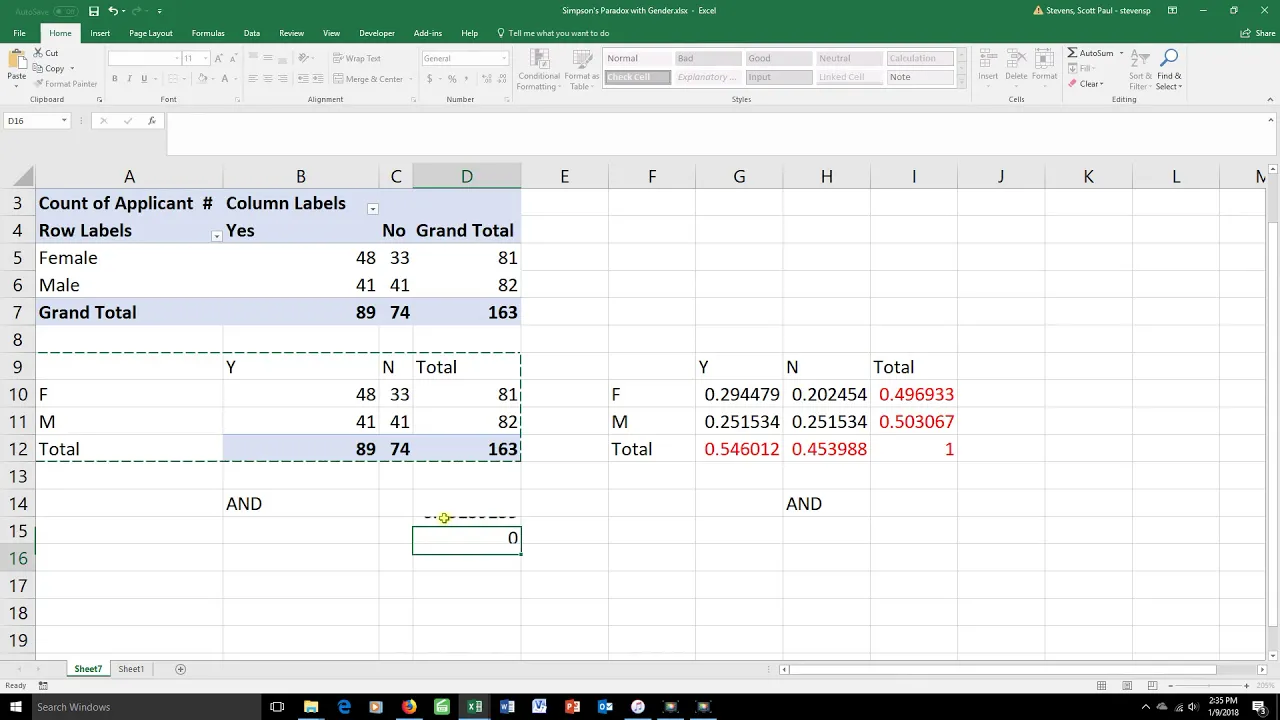Apply the Good cell style

(779, 58)
